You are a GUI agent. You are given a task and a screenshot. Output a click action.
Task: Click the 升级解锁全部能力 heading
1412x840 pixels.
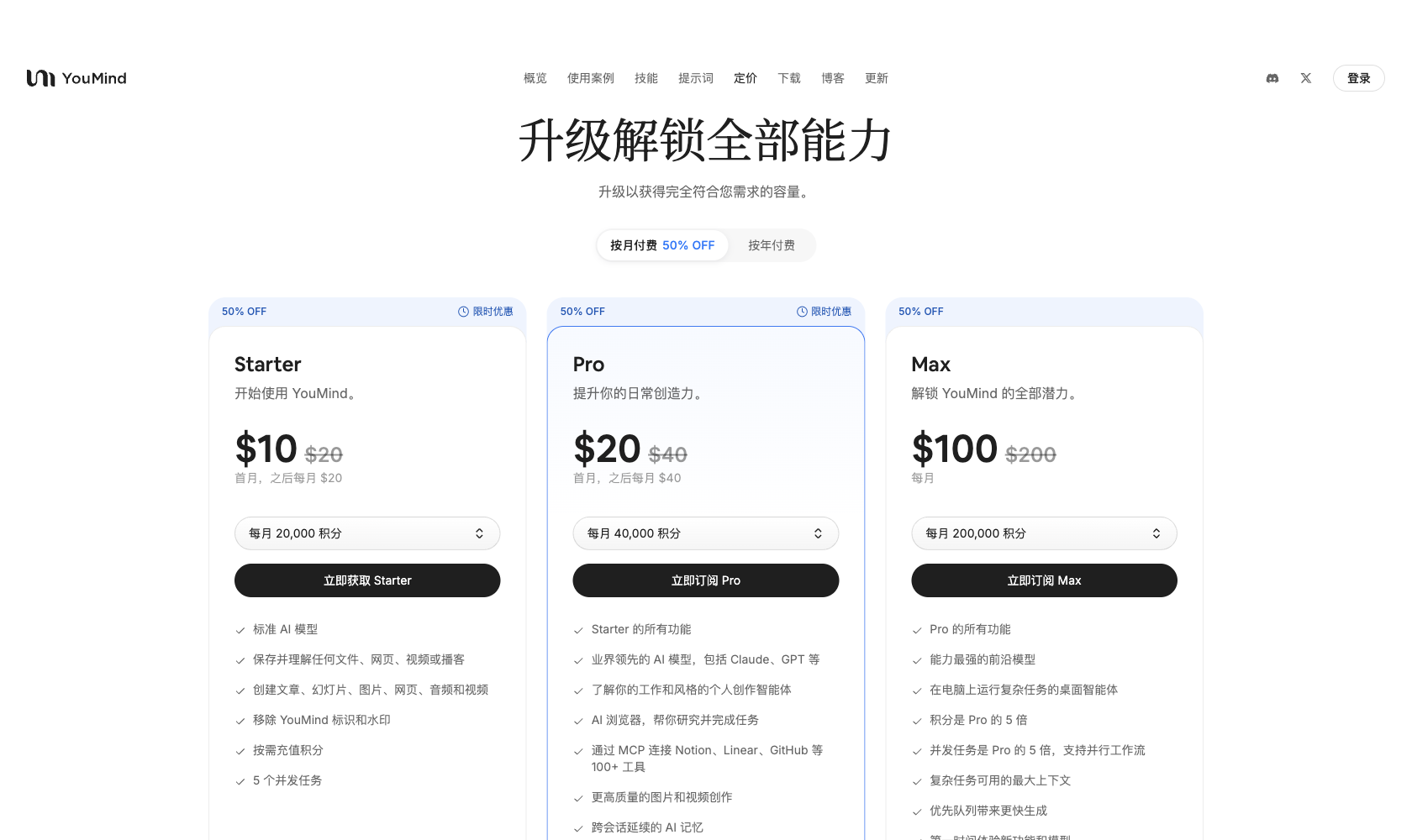click(705, 139)
